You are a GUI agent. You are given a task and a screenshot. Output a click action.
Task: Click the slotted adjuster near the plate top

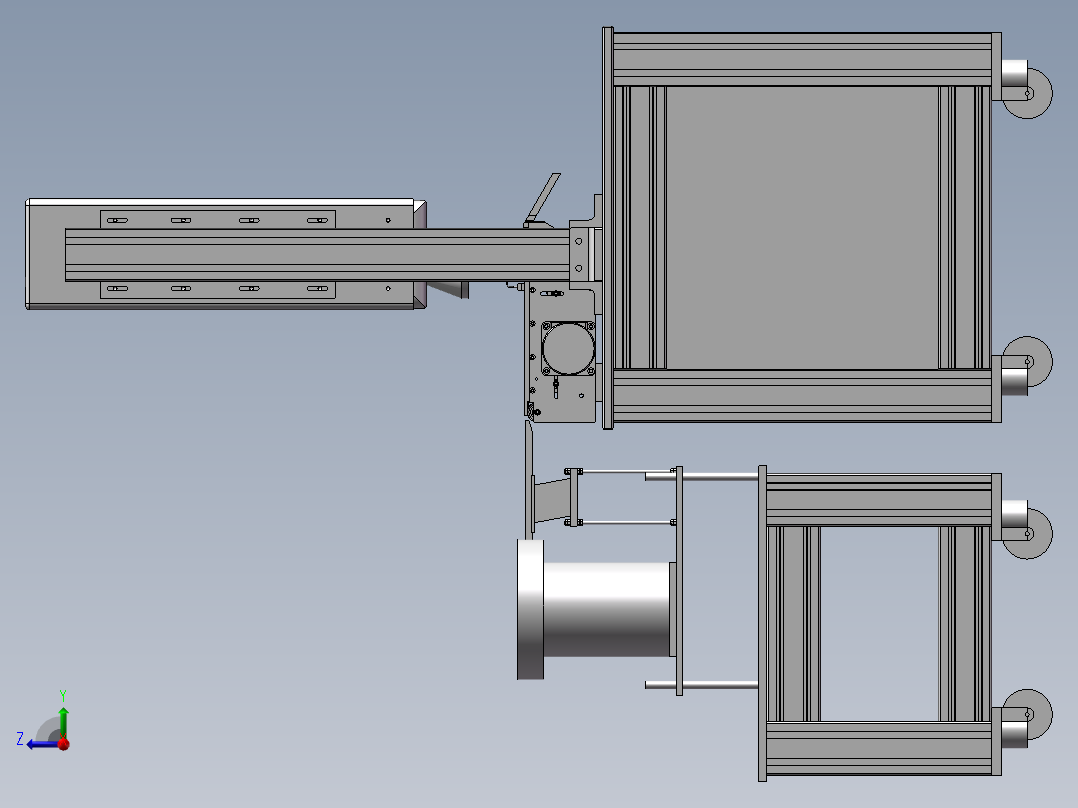coord(551,293)
